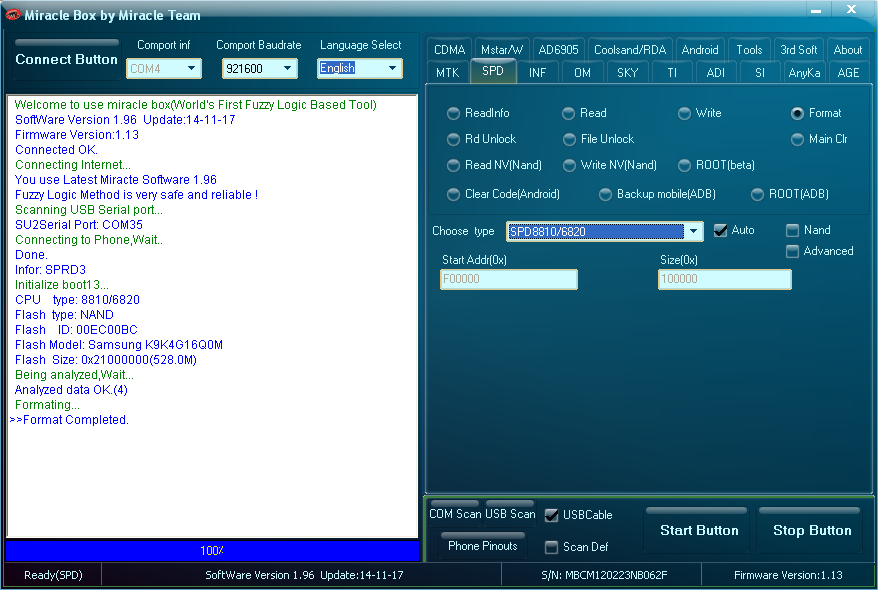The height and width of the screenshot is (590, 878).
Task: Minimize the Miracle Box window
Action: pyautogui.click(x=816, y=11)
